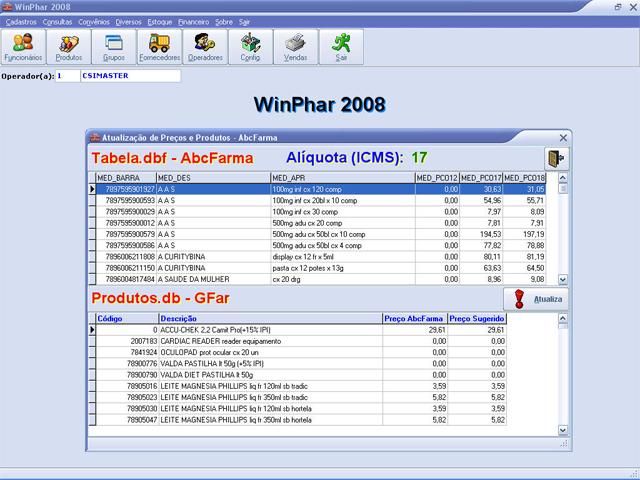This screenshot has height=480, width=640.
Task: Select the ACCU-CHEK product row
Action: (x=297, y=330)
